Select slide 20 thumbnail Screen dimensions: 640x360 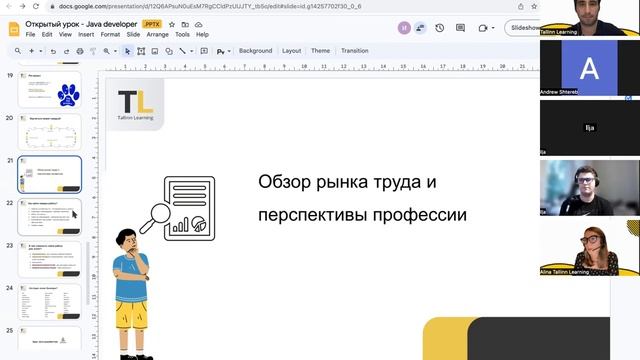pos(49,132)
